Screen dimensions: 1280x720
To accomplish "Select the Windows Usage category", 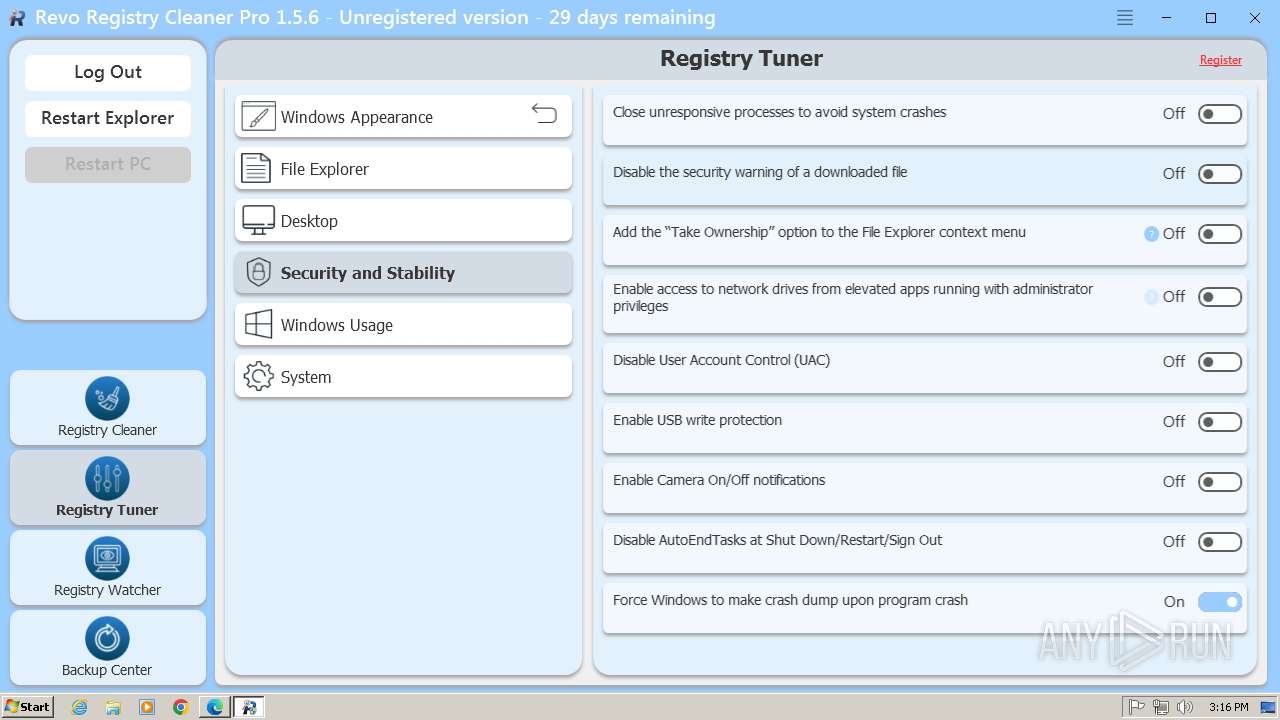I will pyautogui.click(x=403, y=325).
